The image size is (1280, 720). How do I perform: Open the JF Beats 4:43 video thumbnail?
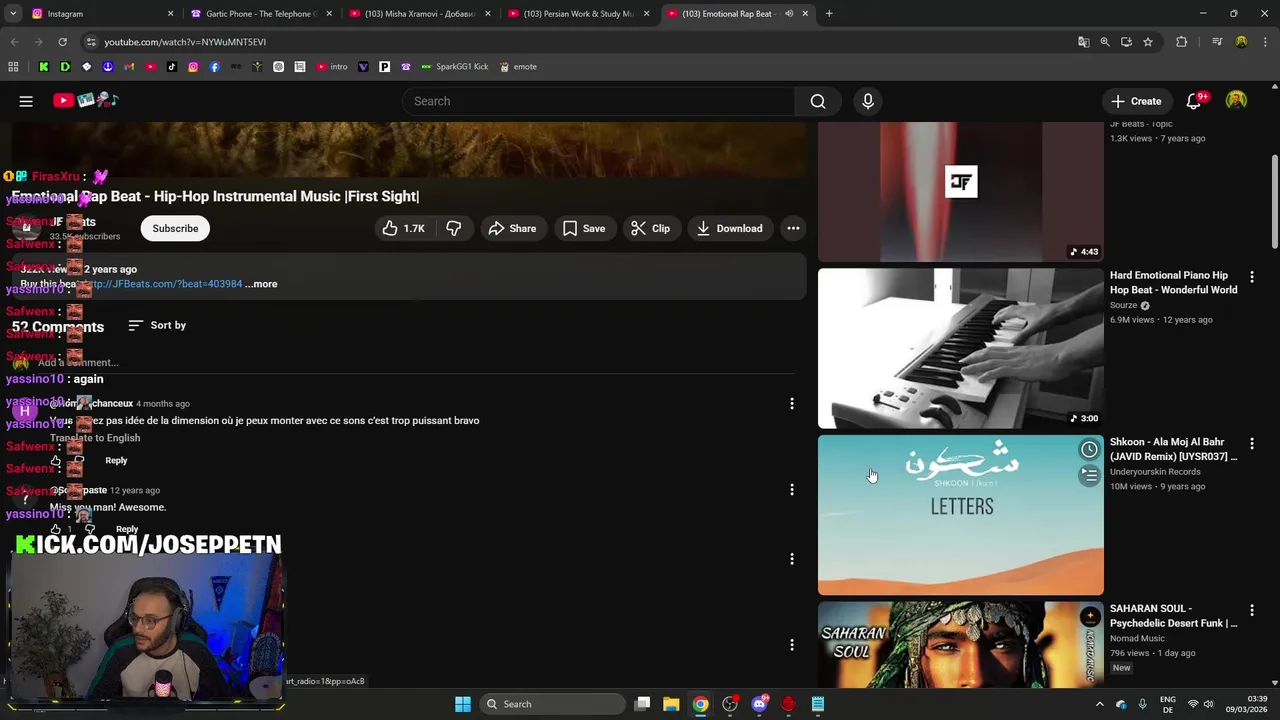click(961, 192)
